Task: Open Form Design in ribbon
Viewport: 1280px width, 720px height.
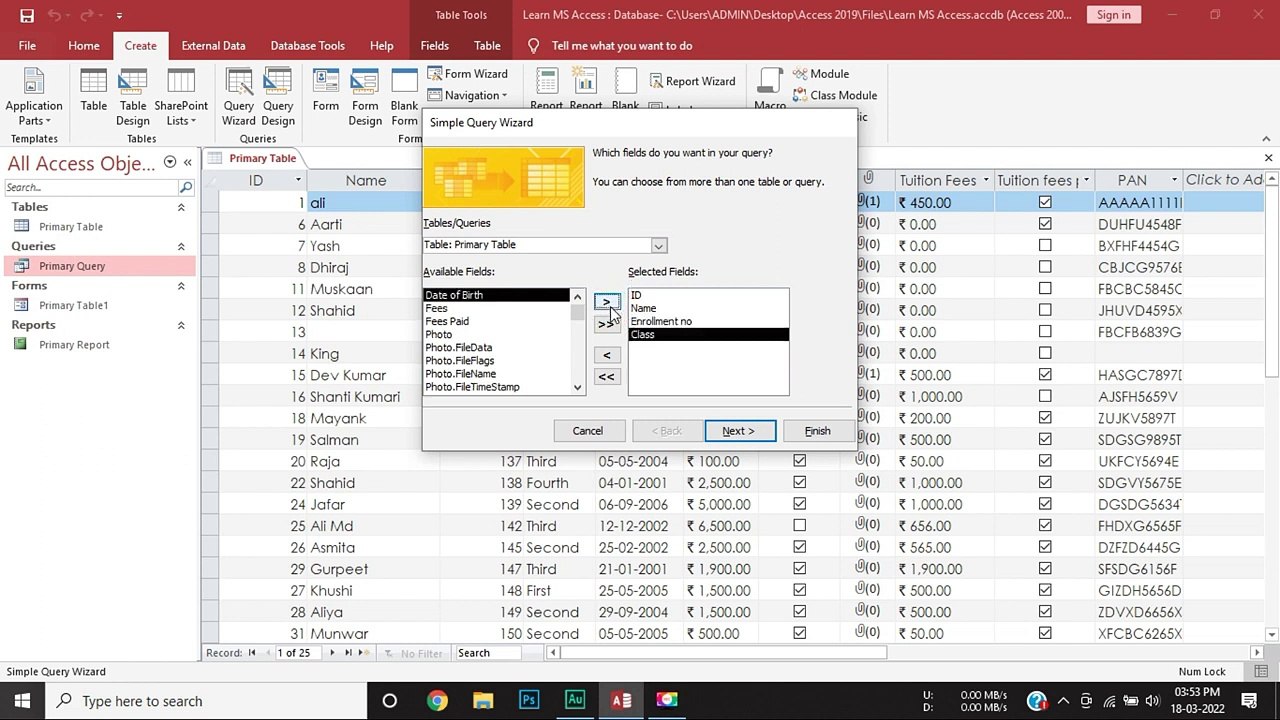Action: tap(365, 97)
